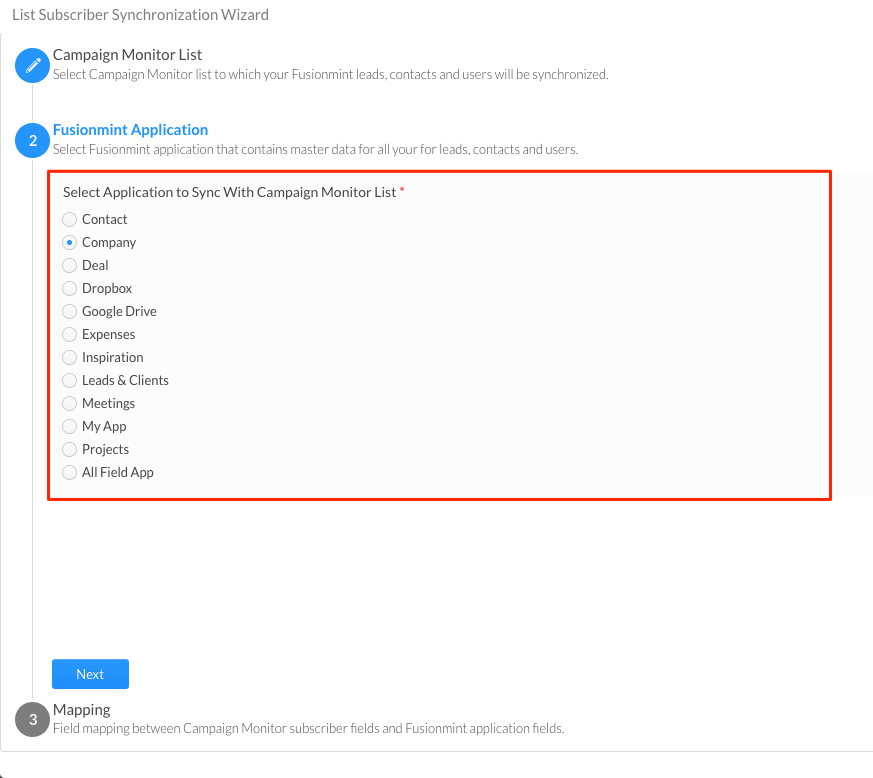Select the Company radio button
Screen dimensions: 873x778
(69, 242)
